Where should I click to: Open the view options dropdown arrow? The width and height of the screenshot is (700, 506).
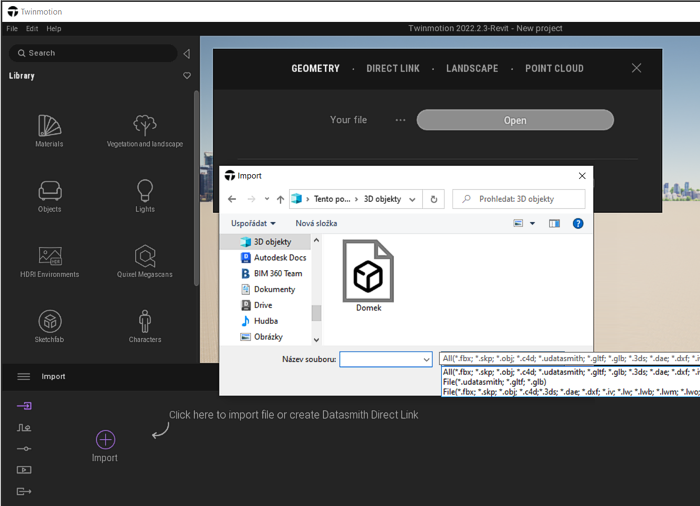(532, 223)
